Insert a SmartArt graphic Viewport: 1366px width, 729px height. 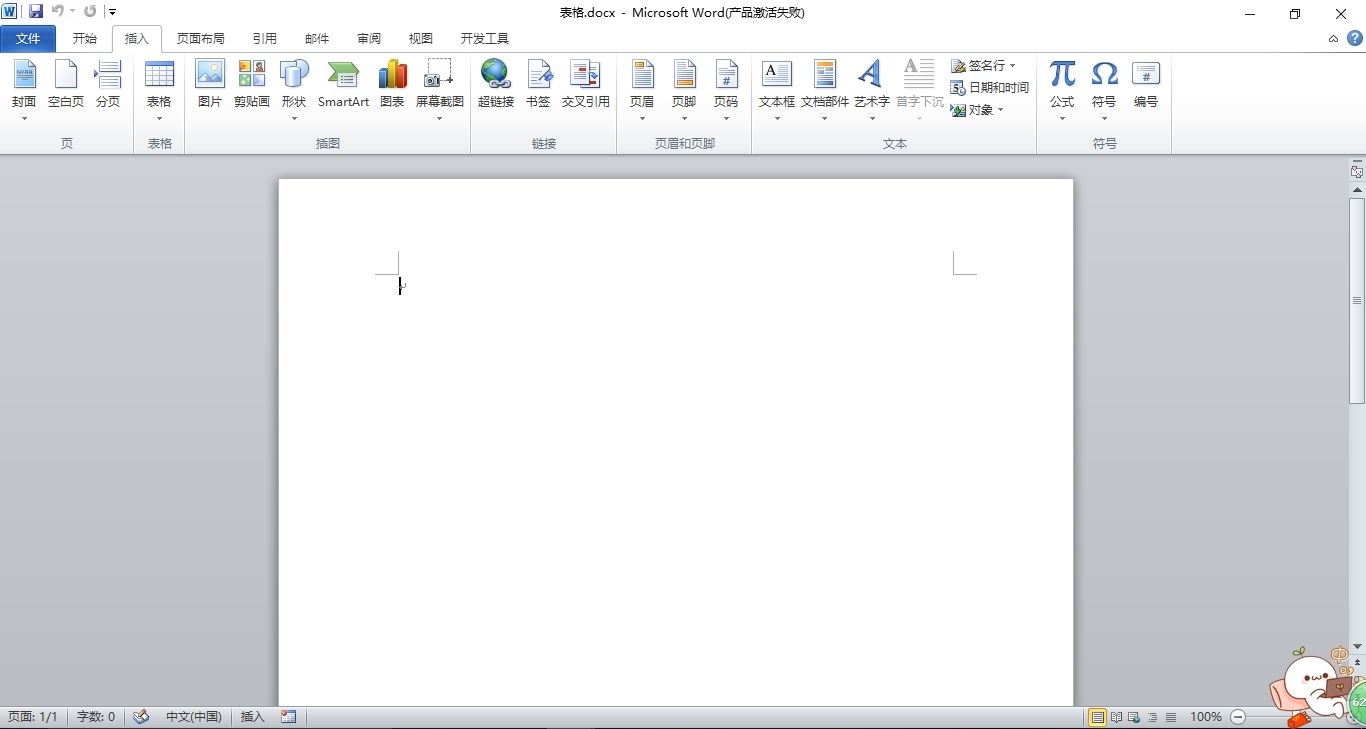point(343,84)
